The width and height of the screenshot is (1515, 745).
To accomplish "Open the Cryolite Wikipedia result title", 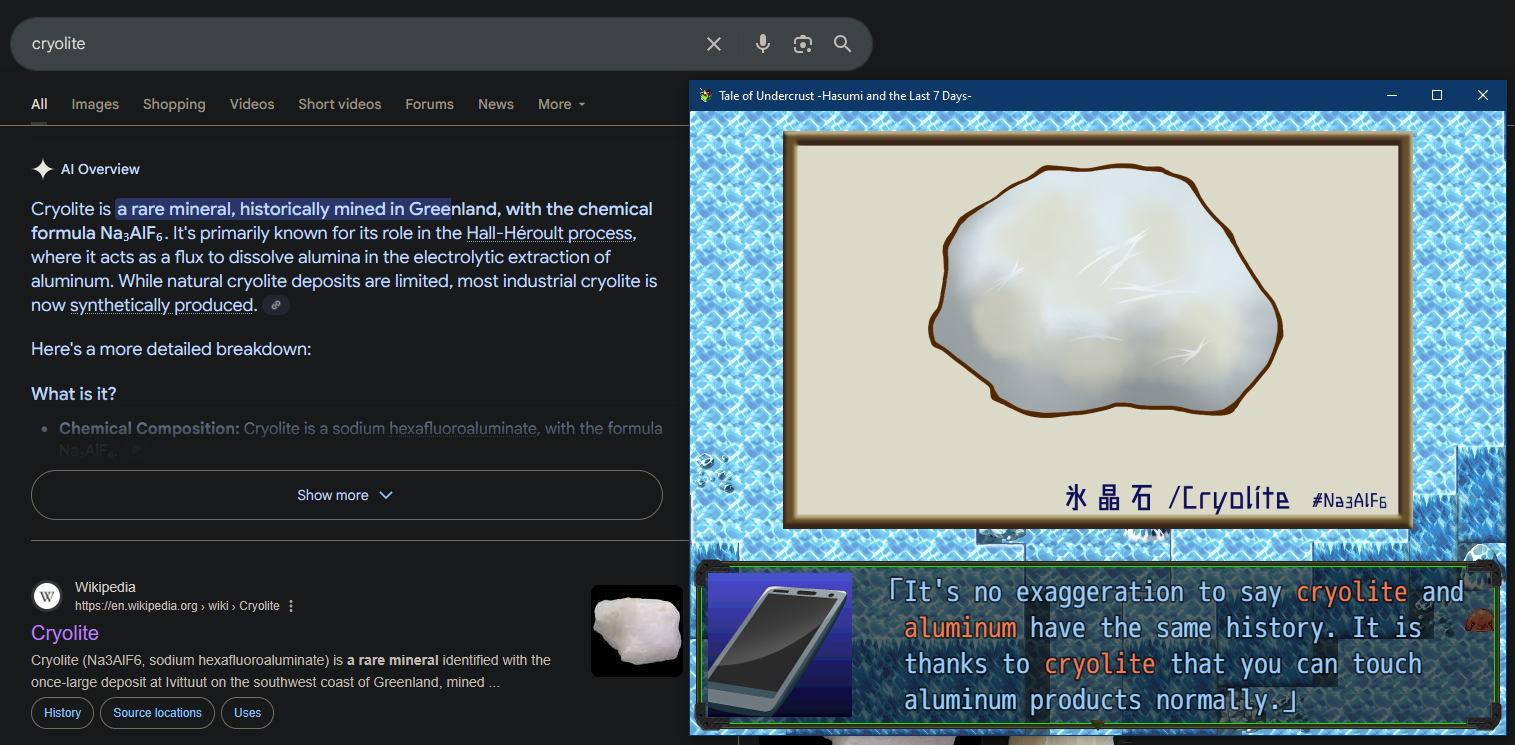I will [x=65, y=633].
